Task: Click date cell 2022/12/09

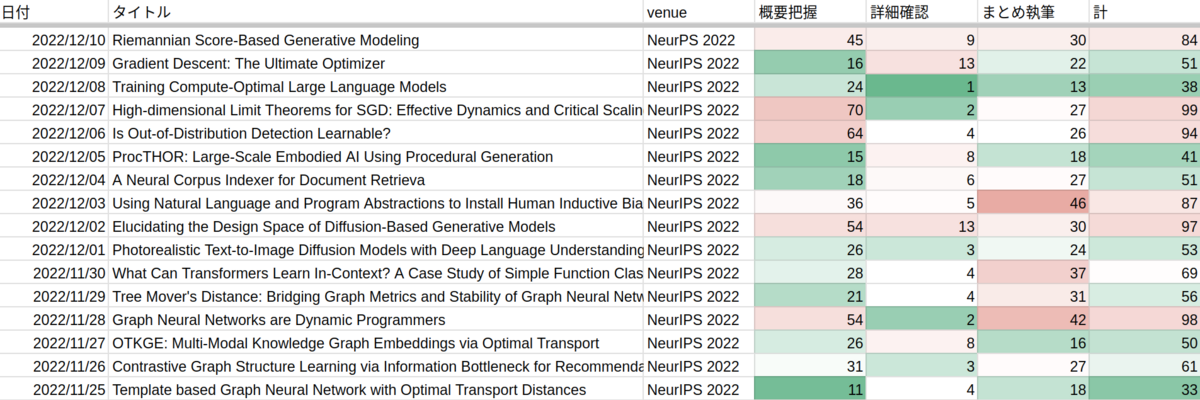Action: (54, 64)
